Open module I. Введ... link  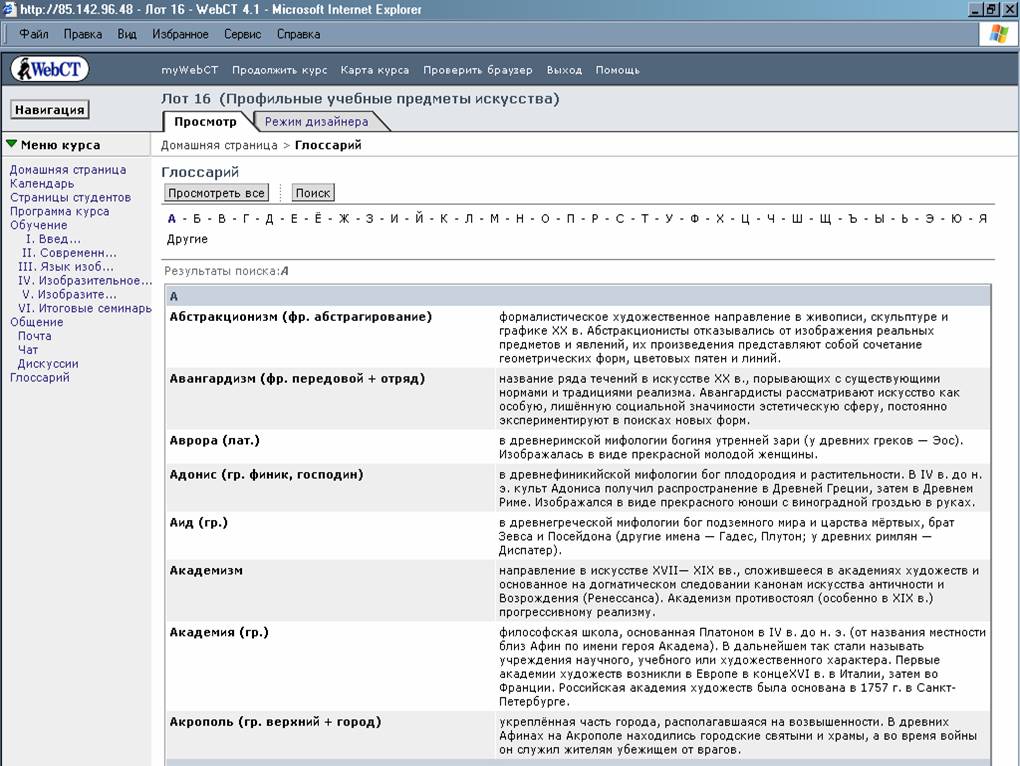(53, 239)
